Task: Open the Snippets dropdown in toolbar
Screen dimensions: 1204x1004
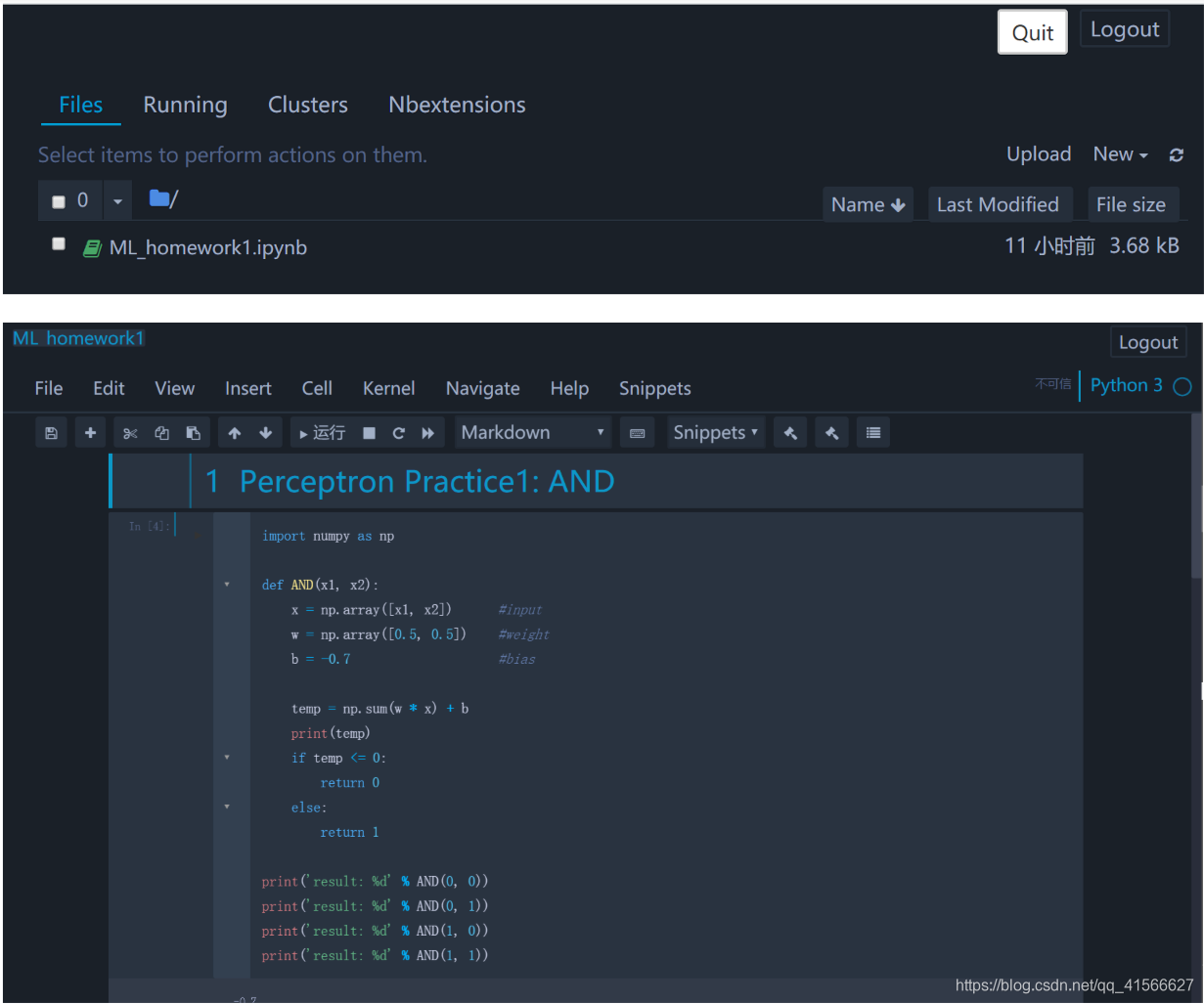Action: (x=715, y=432)
